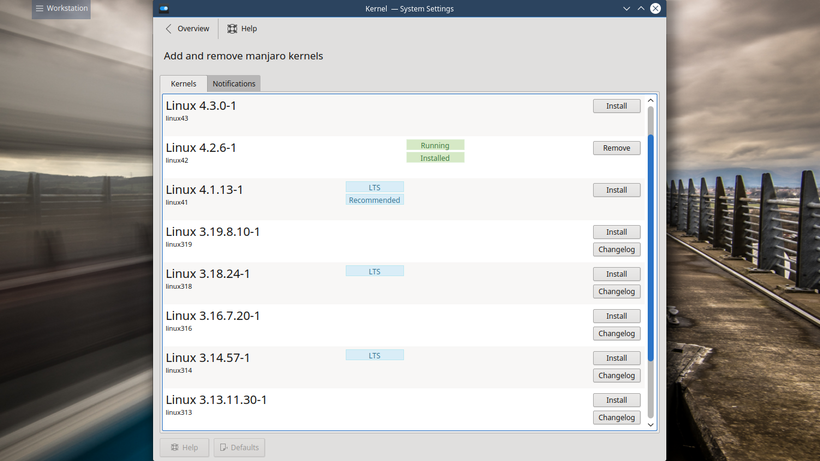View Changelog for Linux 3.14.57-1
This screenshot has width=820, height=461.
(617, 376)
